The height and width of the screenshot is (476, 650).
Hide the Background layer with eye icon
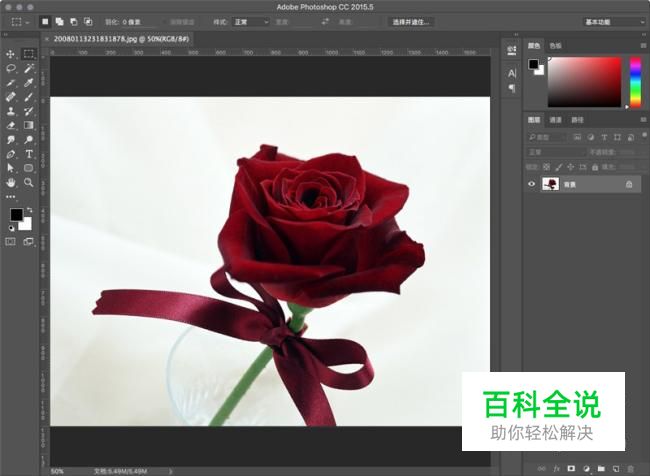(x=531, y=184)
